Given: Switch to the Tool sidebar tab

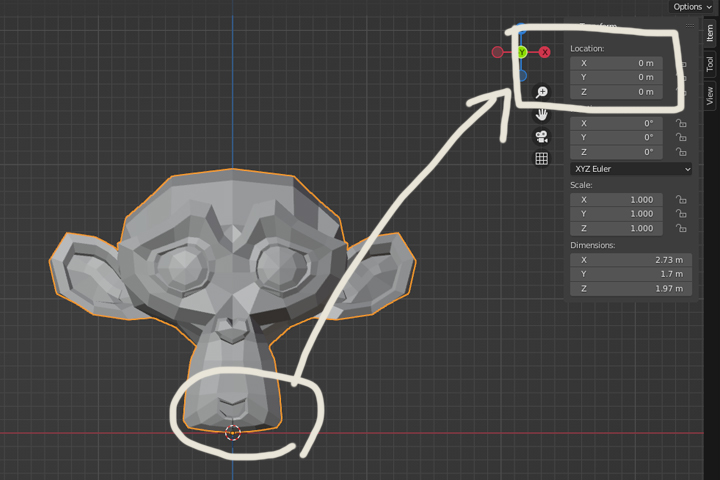Looking at the screenshot, I should pyautogui.click(x=710, y=64).
